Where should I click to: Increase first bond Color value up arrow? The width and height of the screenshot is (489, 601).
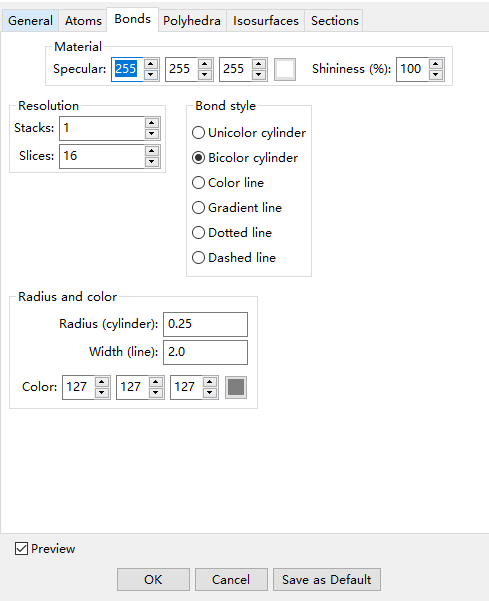click(x=102, y=382)
